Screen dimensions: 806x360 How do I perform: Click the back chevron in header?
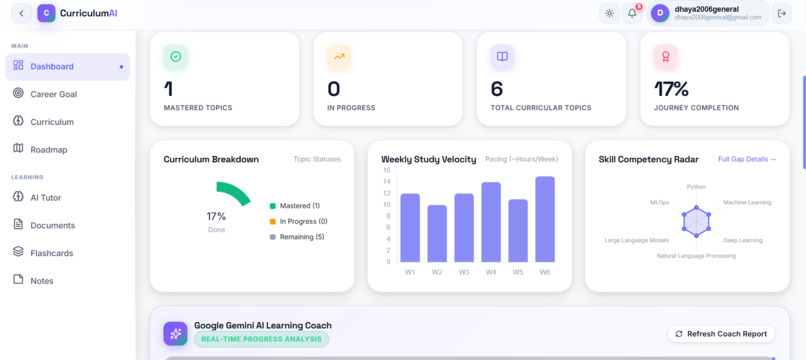point(21,13)
